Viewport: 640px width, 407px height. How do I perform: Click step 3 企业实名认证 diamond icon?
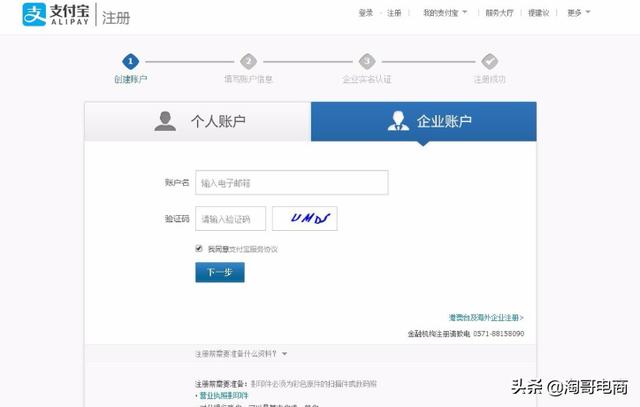pos(367,62)
